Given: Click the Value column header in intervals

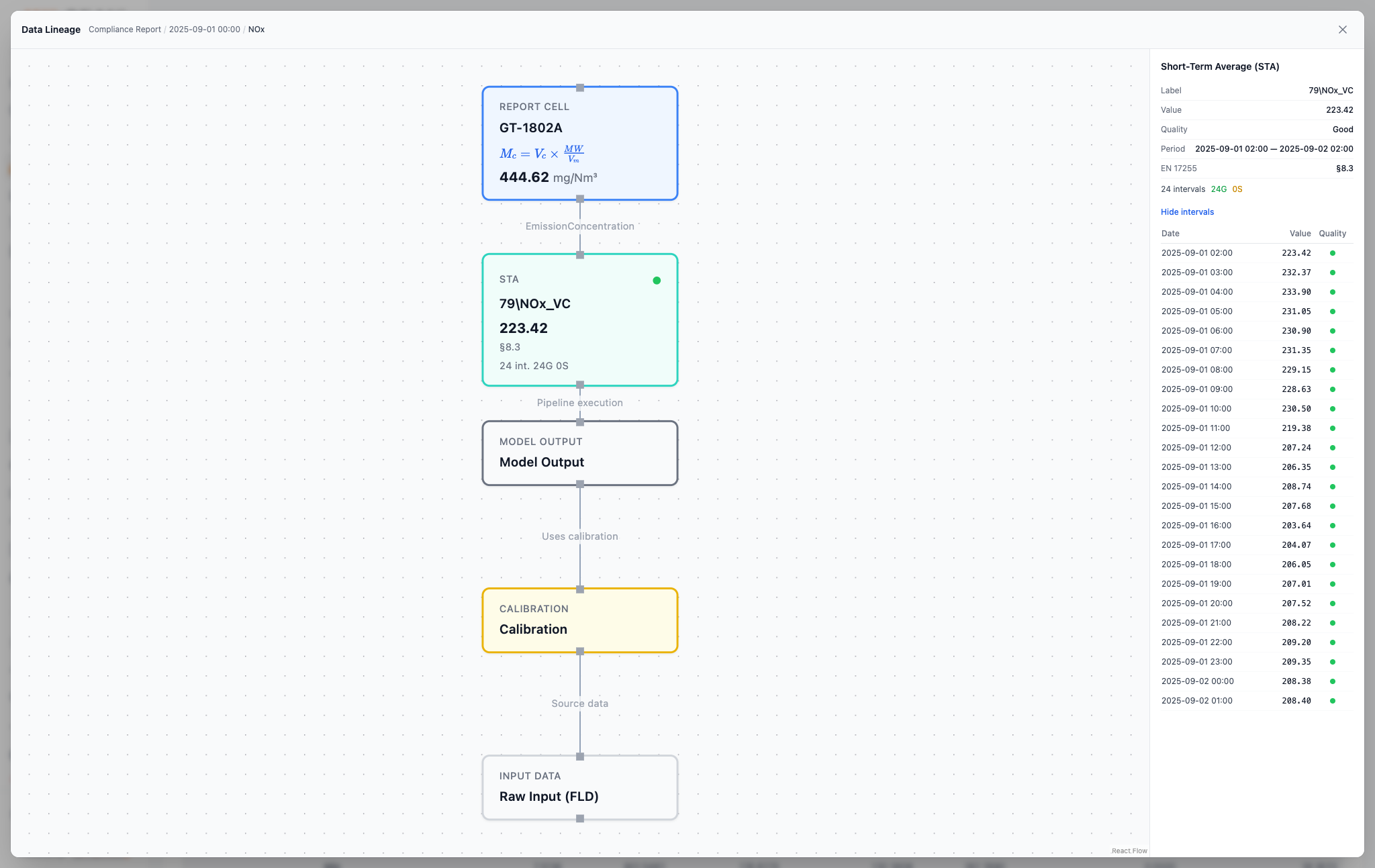Looking at the screenshot, I should click(1300, 234).
